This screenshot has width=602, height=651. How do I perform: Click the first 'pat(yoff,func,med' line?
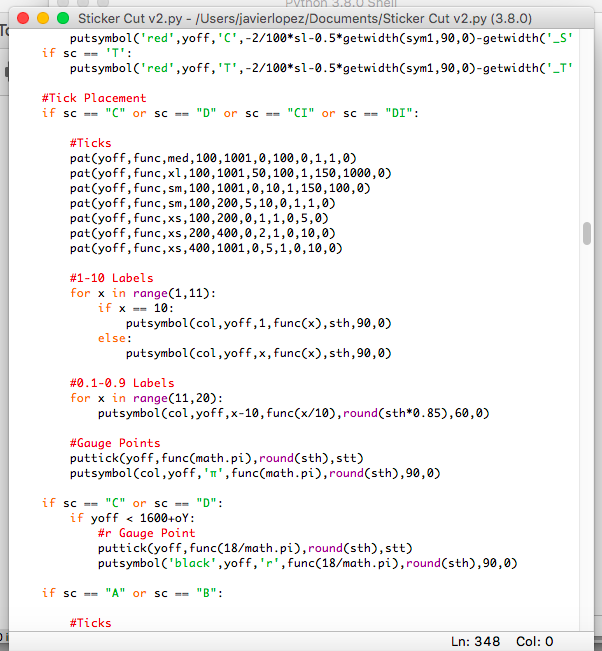pos(213,158)
